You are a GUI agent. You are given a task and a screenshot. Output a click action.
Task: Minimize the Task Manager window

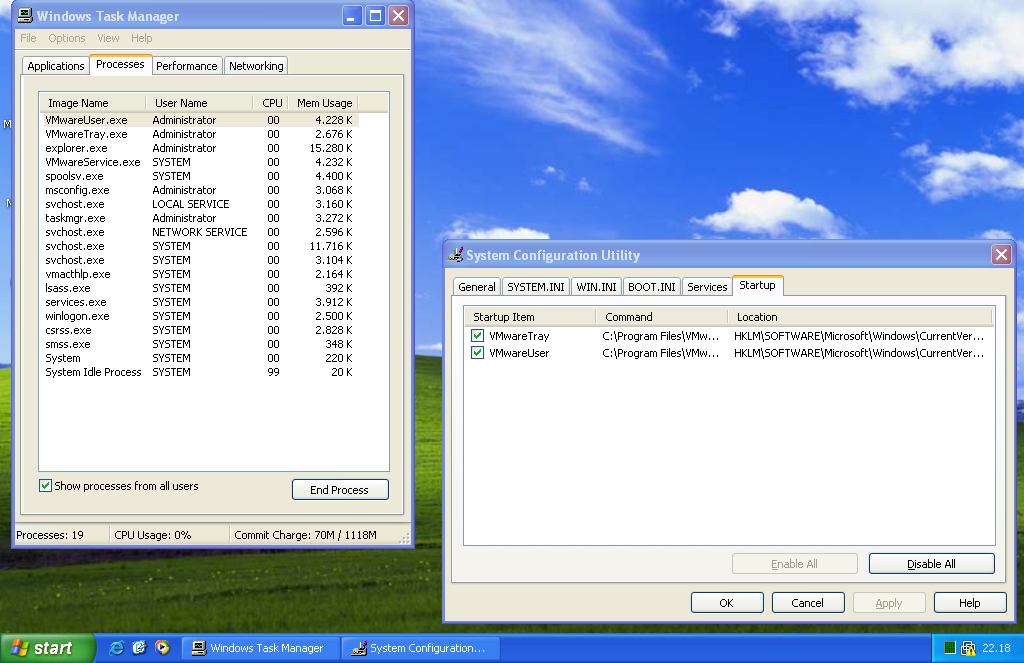(x=352, y=16)
